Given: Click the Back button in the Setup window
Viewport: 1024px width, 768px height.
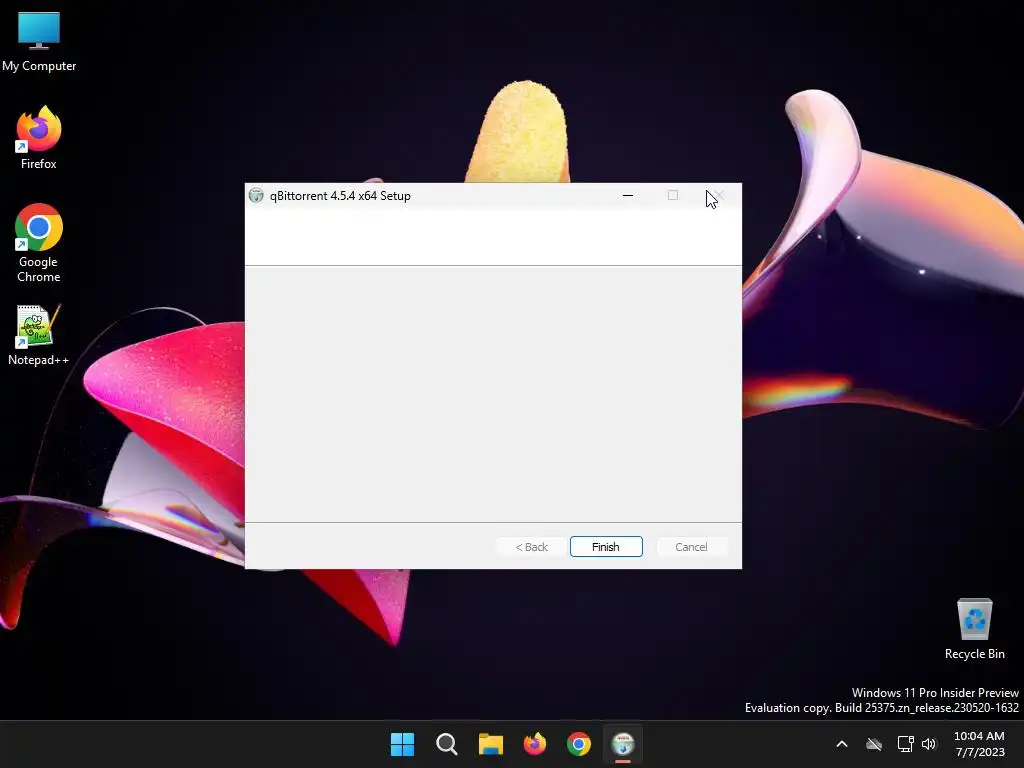Looking at the screenshot, I should pyautogui.click(x=531, y=547).
